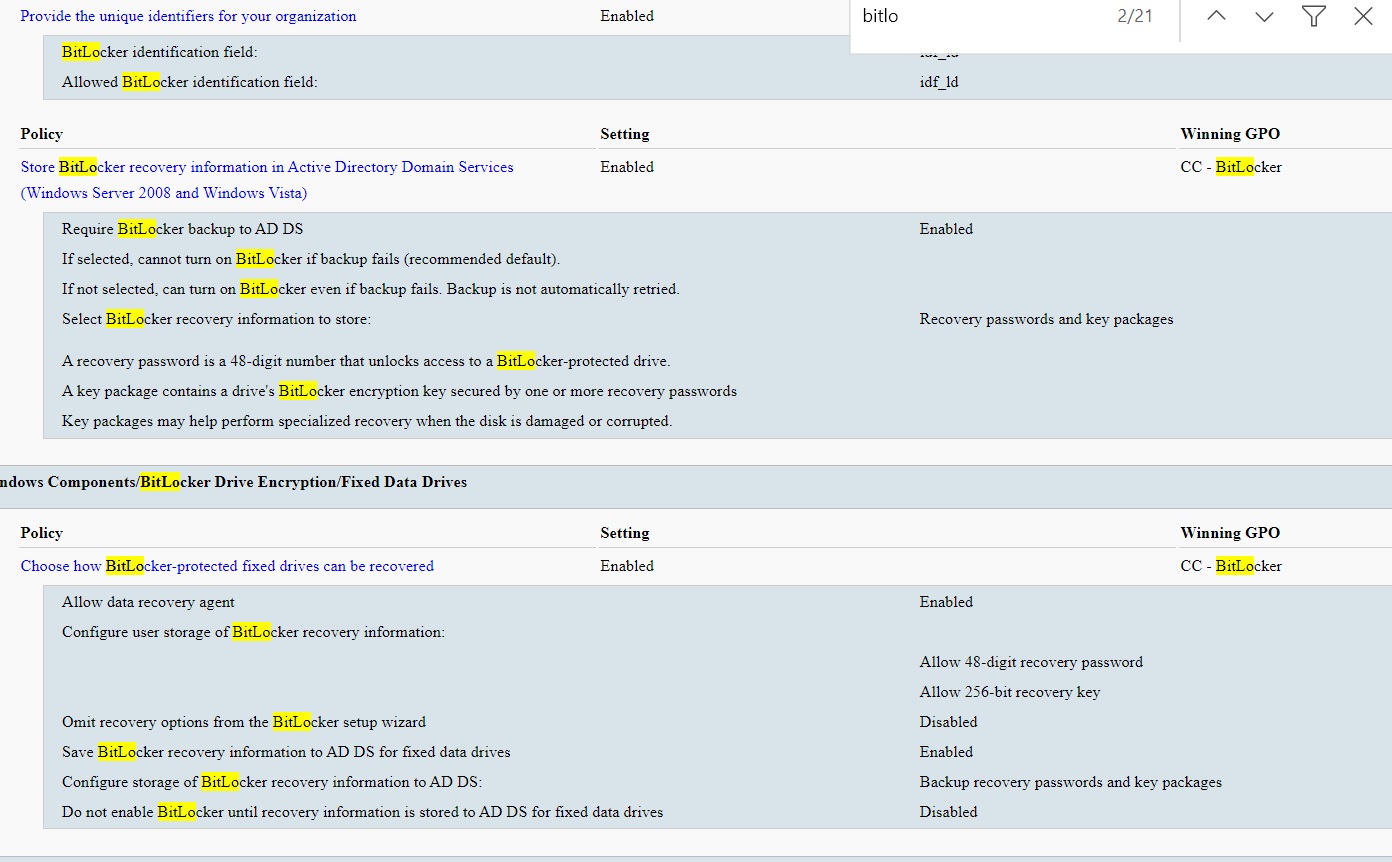Click "Allow 256-bit recovery key" value

pyautogui.click(x=1010, y=692)
